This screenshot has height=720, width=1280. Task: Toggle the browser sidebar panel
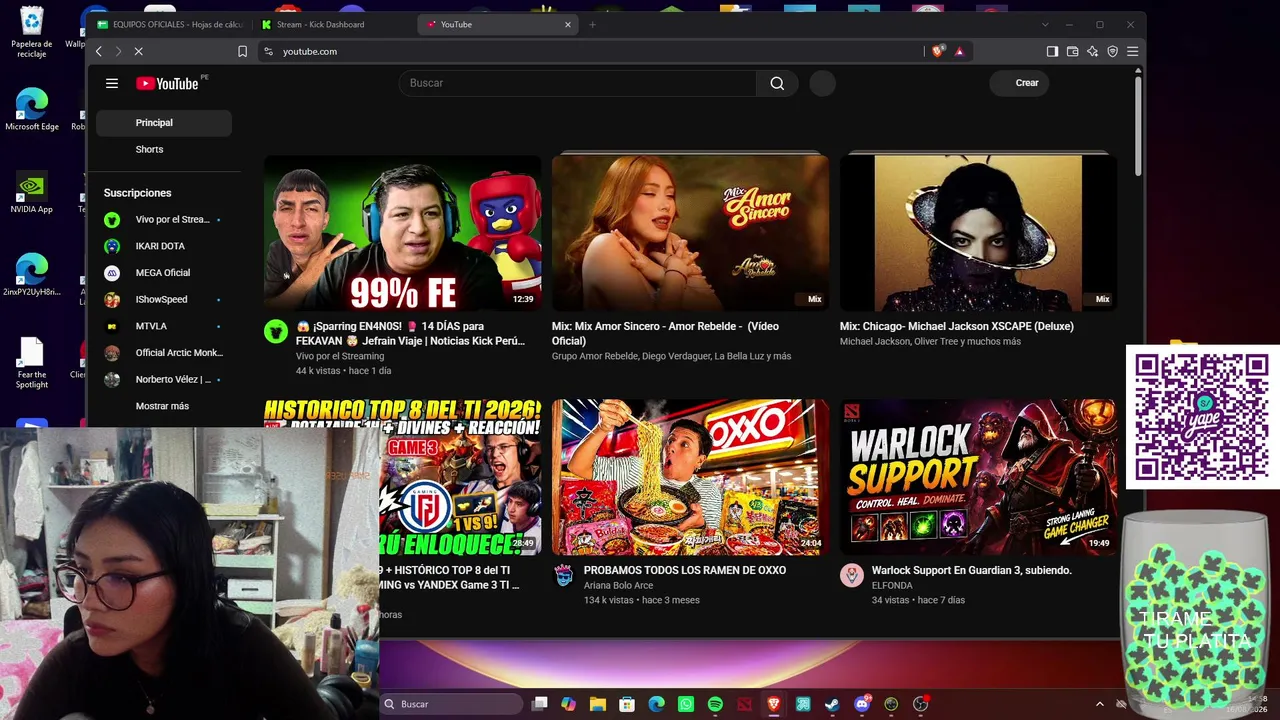pyautogui.click(x=1052, y=51)
